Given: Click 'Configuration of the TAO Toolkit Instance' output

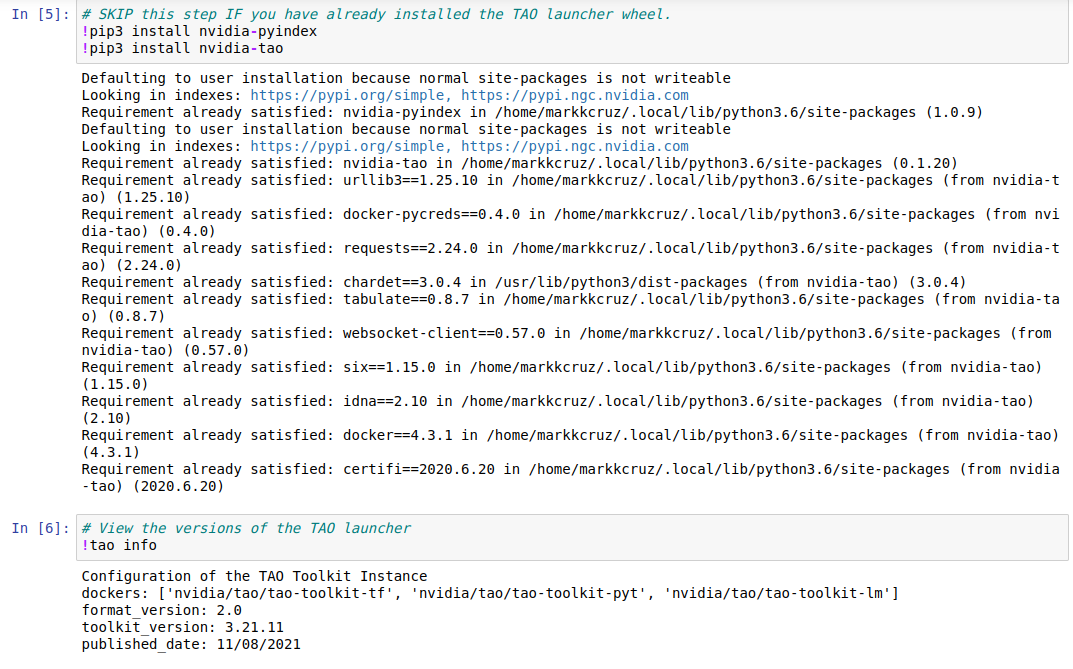Looking at the screenshot, I should (x=254, y=576).
